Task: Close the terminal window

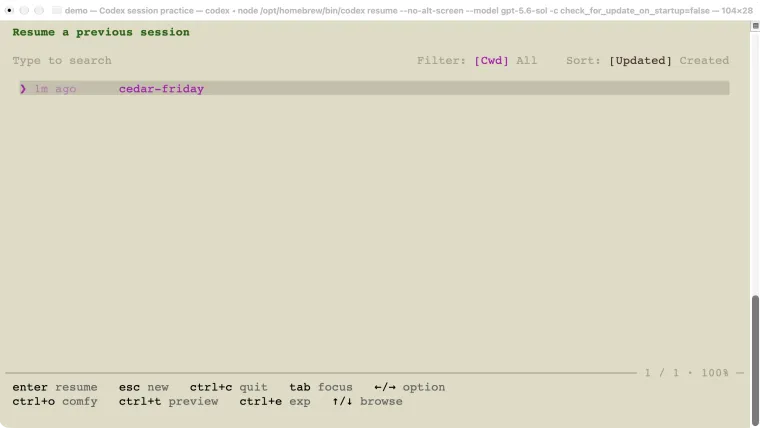Action: pos(9,10)
